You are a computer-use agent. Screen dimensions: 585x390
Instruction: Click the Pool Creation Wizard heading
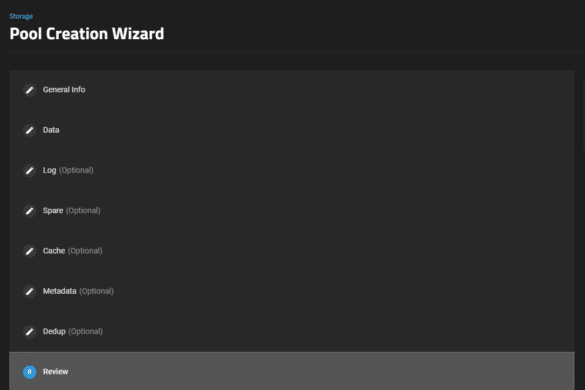coord(87,34)
